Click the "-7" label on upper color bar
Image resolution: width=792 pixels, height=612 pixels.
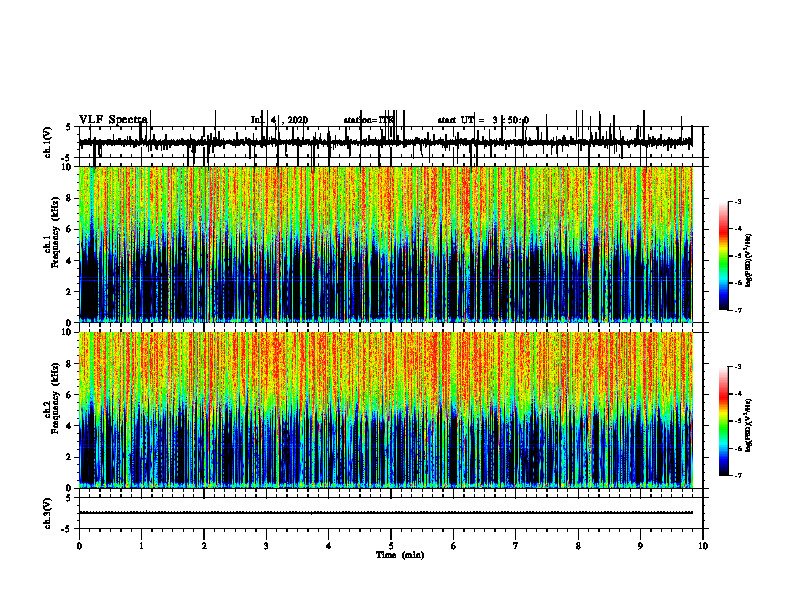737,311
